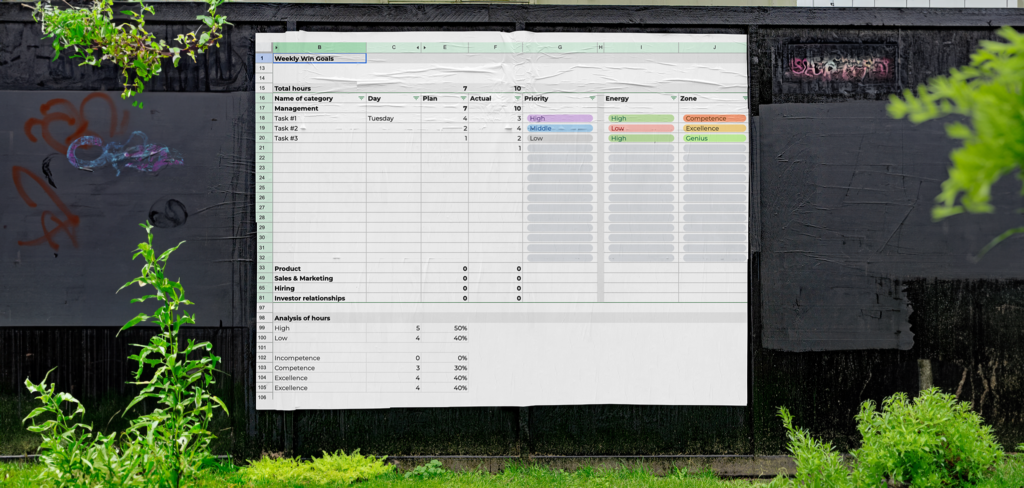Click Actual value 10 in Management row
Screen dimensions: 1024x488
(495, 108)
